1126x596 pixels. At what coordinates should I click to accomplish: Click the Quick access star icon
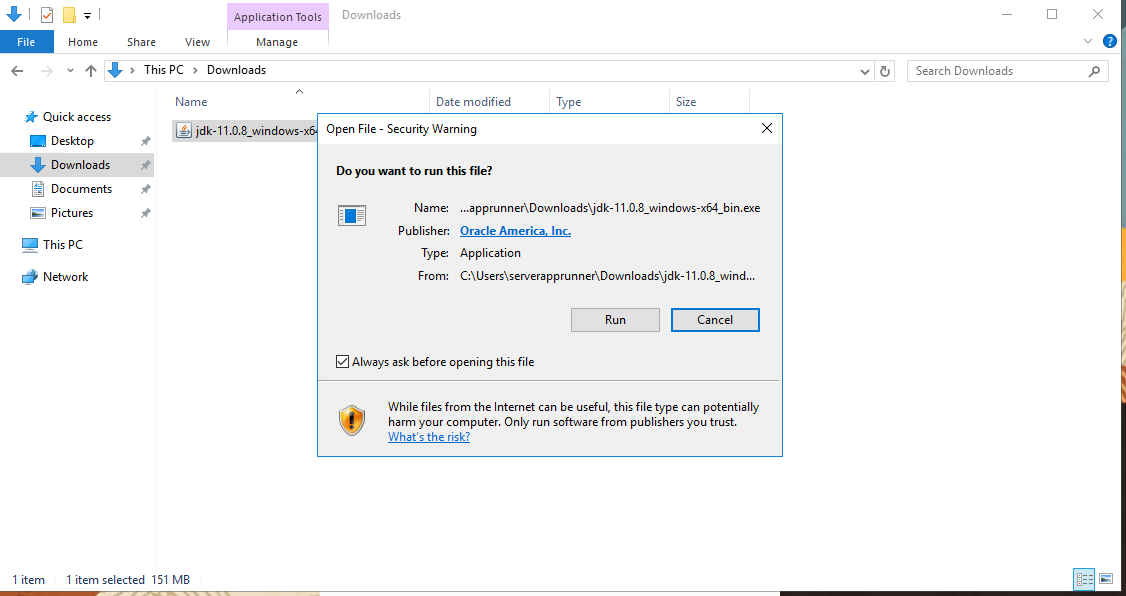click(x=31, y=117)
